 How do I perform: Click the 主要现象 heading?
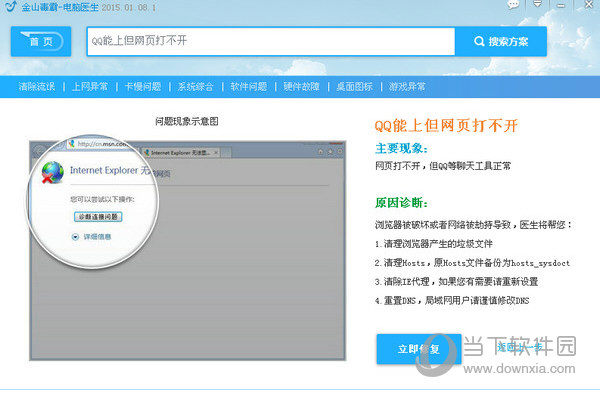[401, 148]
